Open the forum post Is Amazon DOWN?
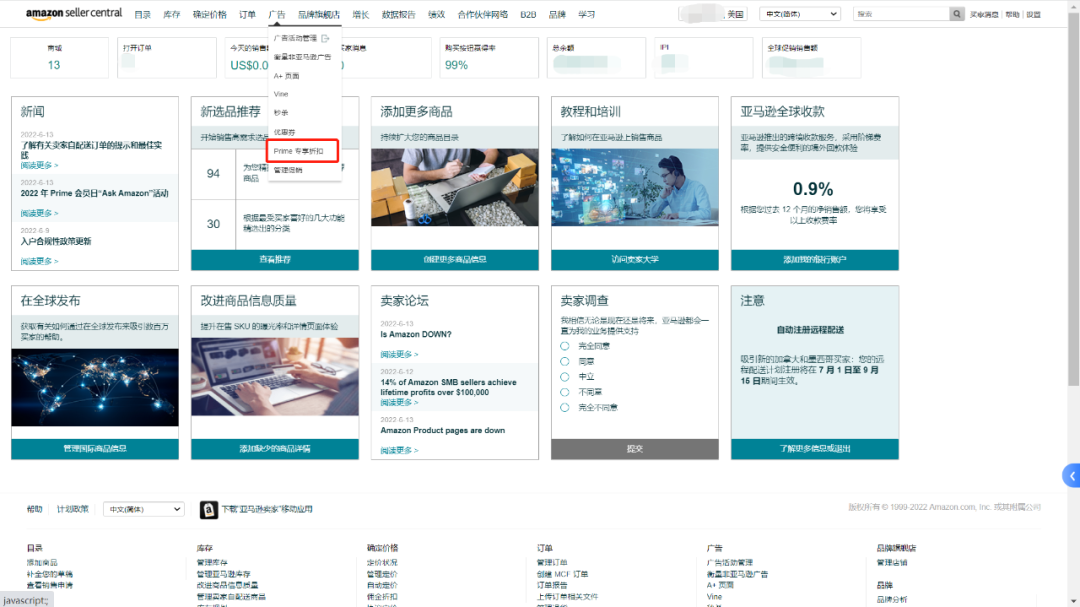The width and height of the screenshot is (1080, 607). 416,334
